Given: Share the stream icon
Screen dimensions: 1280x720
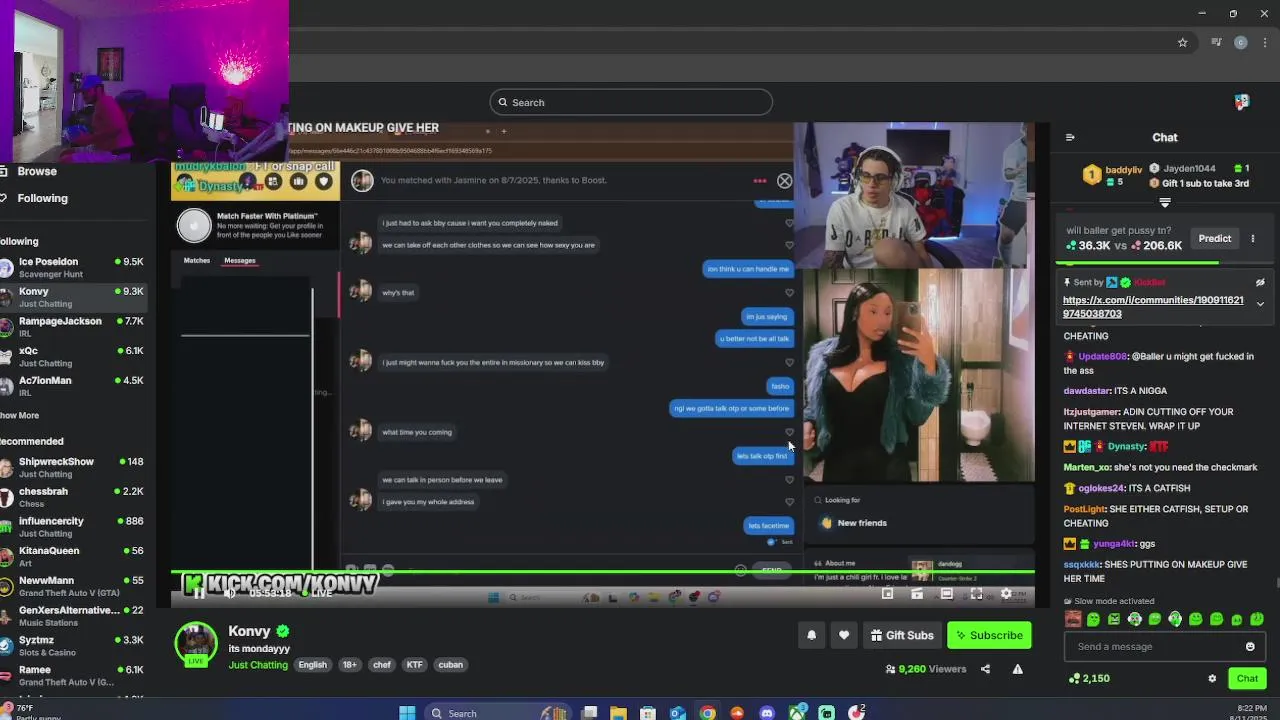Looking at the screenshot, I should click(x=985, y=669).
